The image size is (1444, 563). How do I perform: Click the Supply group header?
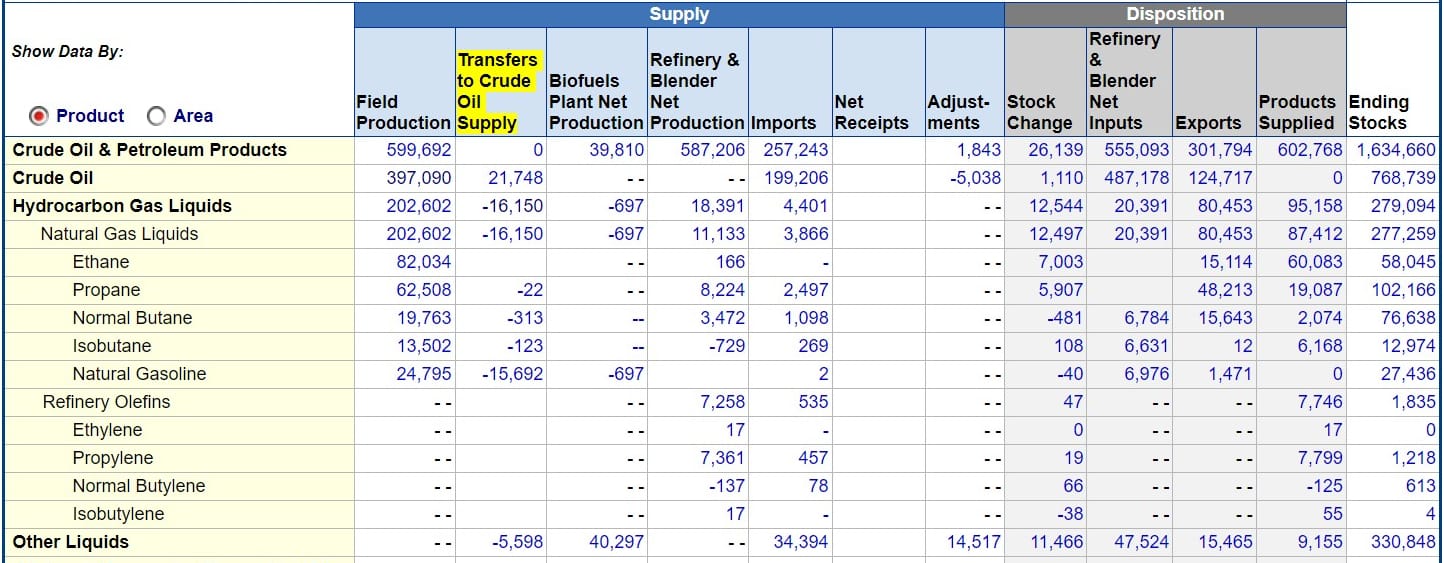click(x=679, y=14)
